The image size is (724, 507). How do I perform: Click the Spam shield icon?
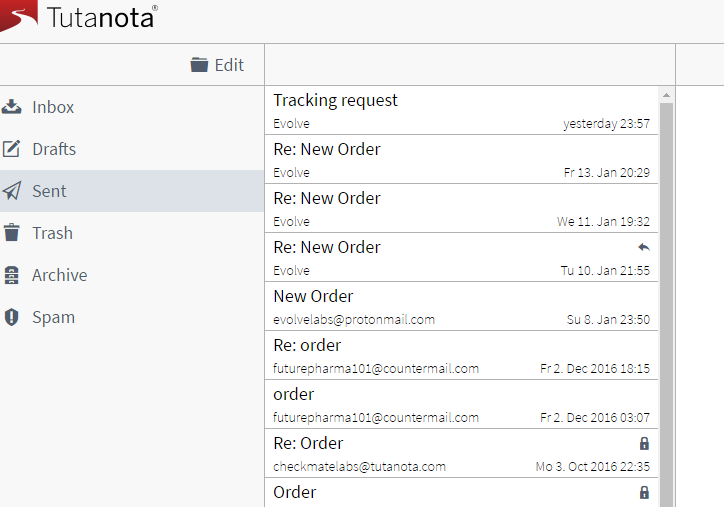pyautogui.click(x=12, y=317)
